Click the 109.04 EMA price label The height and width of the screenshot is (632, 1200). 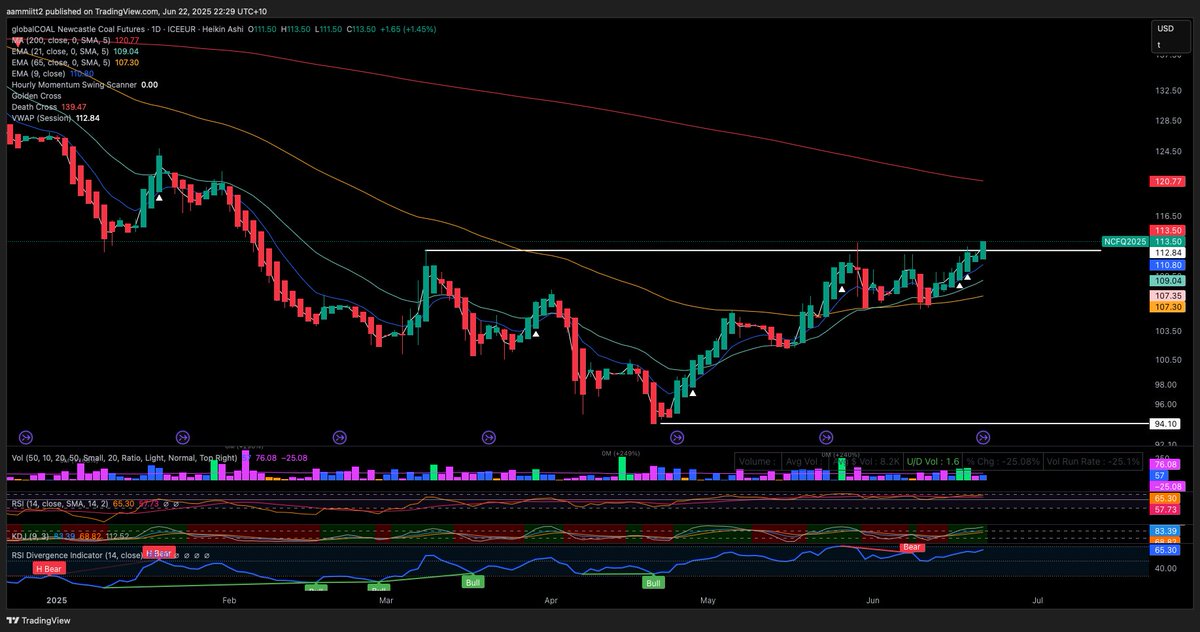click(x=1168, y=282)
